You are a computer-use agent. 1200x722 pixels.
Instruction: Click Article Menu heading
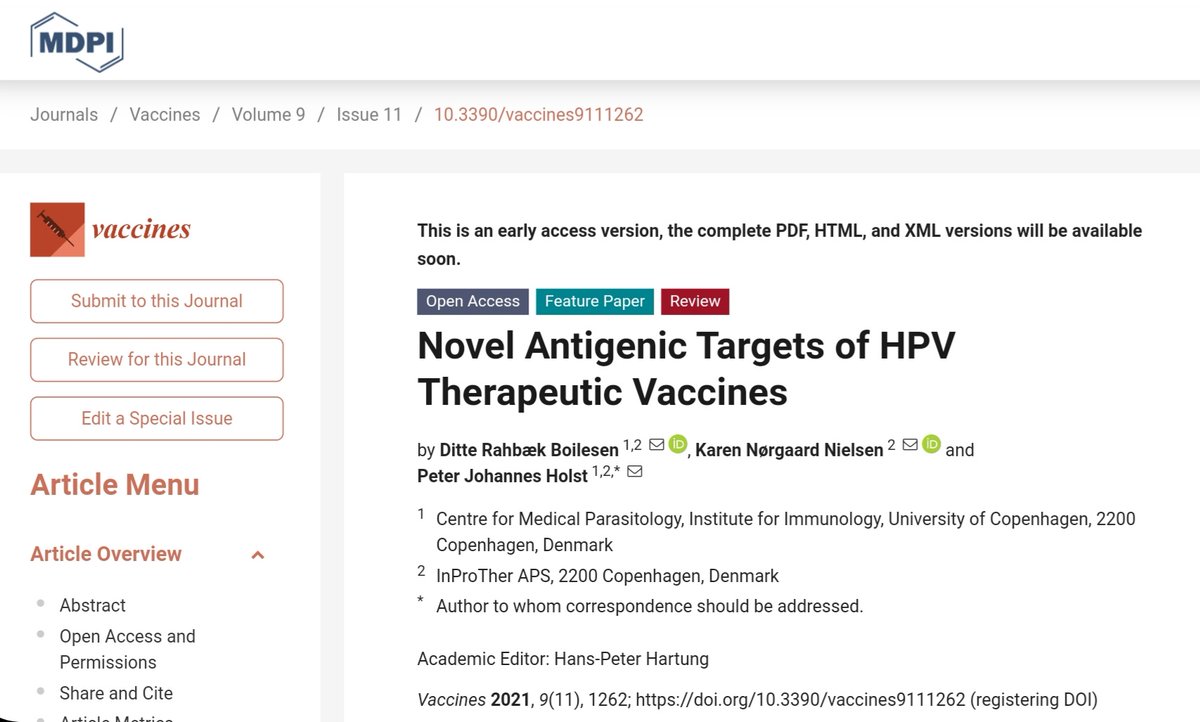point(115,485)
